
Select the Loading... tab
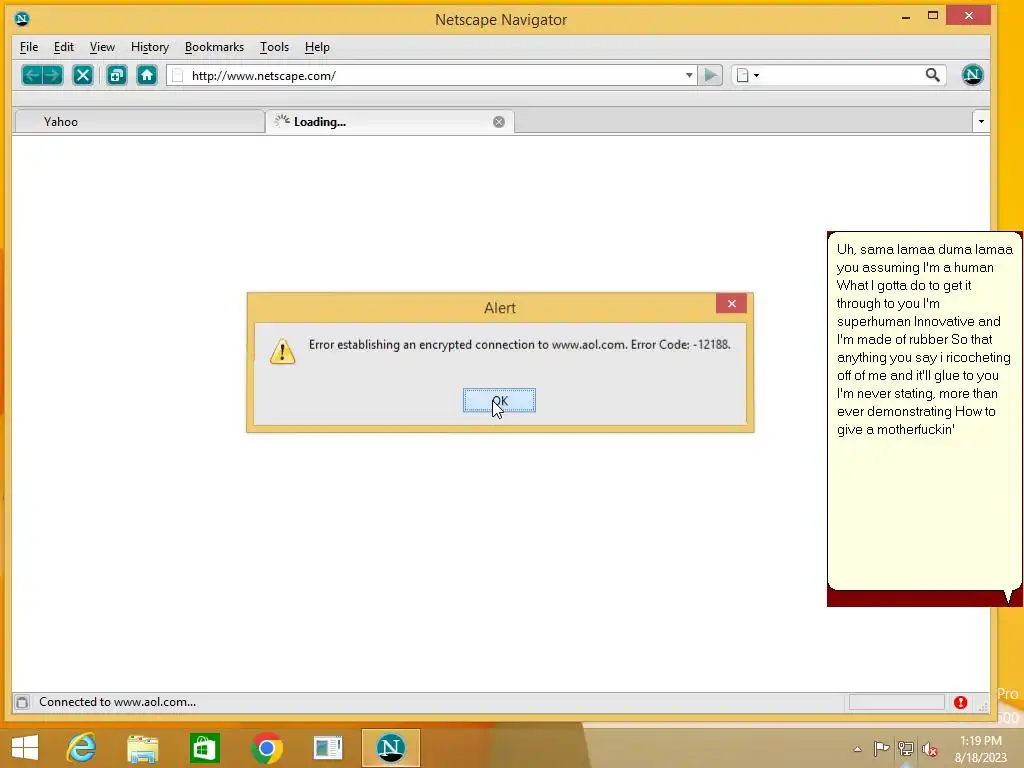click(389, 122)
